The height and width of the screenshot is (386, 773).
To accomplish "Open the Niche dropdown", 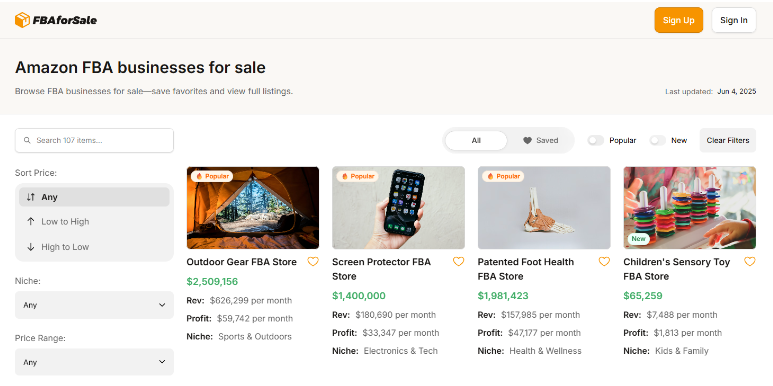I will (94, 305).
